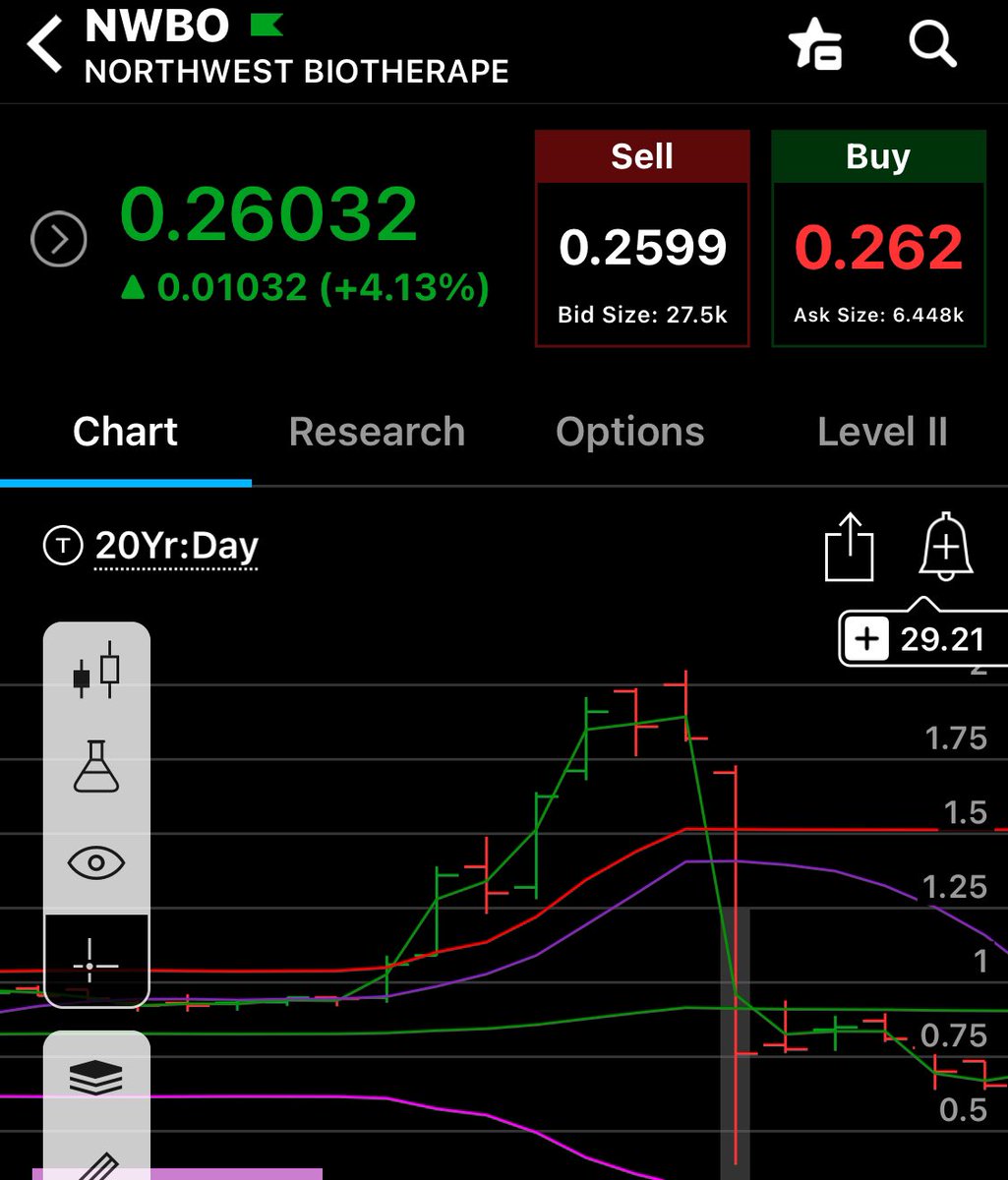Tap the 0.5 price axis label
This screenshot has width=1008, height=1180.
coord(963,1110)
